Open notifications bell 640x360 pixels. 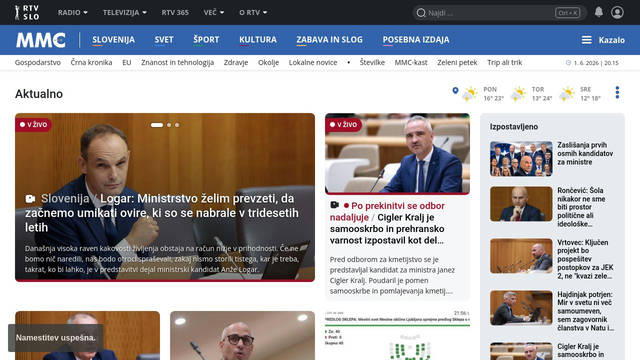[x=598, y=12]
